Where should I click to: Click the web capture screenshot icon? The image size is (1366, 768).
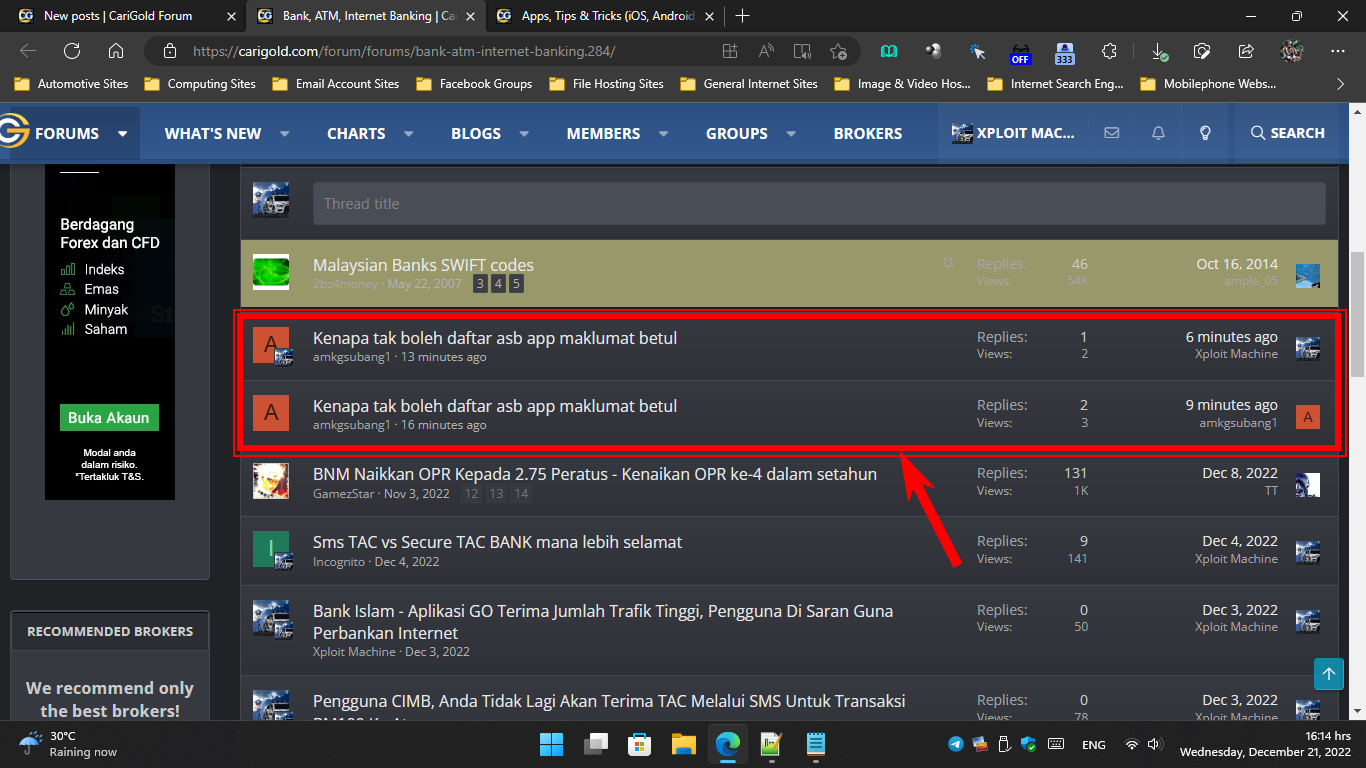coord(1202,51)
